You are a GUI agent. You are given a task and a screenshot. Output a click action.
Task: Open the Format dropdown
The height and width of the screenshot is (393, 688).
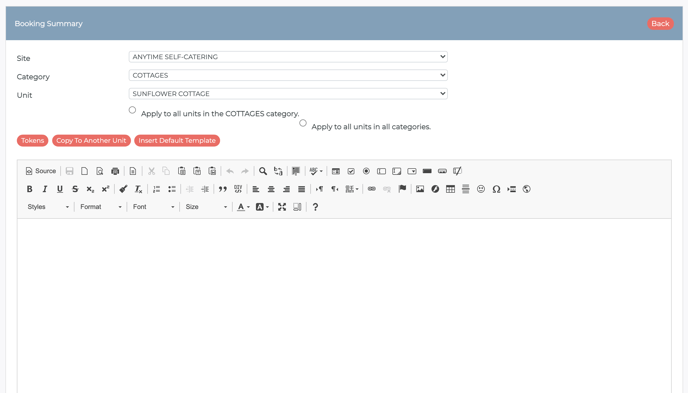100,207
